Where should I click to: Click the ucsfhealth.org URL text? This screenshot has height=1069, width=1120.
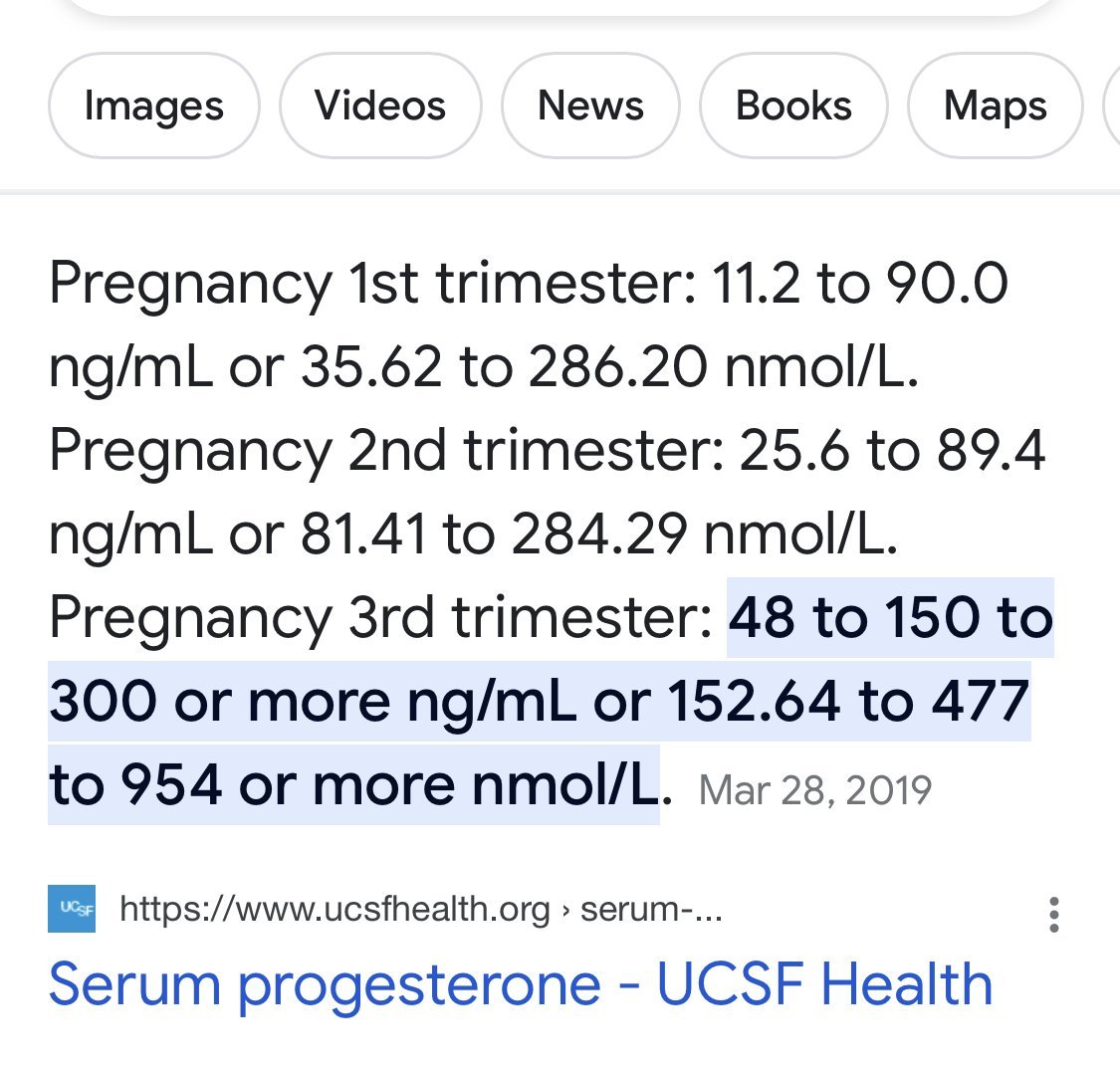tap(335, 909)
